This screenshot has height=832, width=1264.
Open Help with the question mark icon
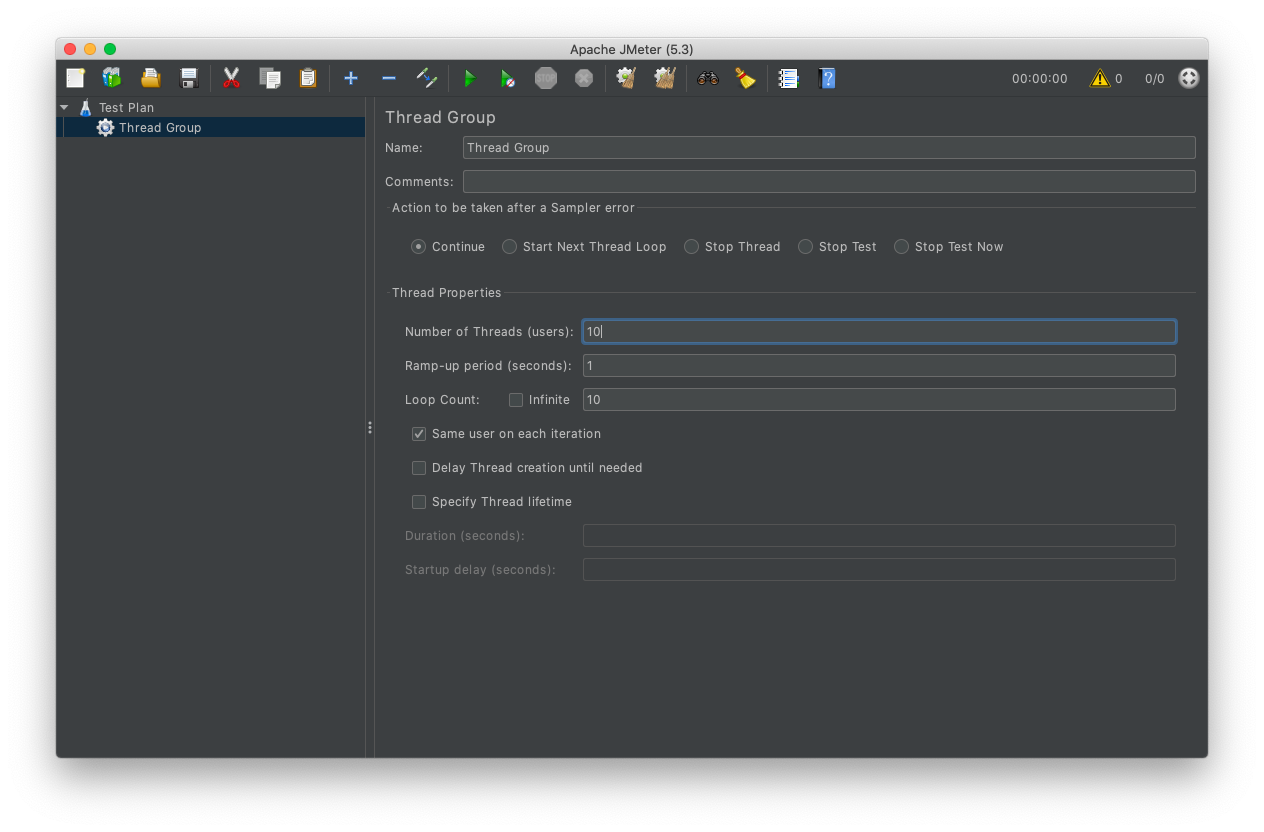point(827,78)
